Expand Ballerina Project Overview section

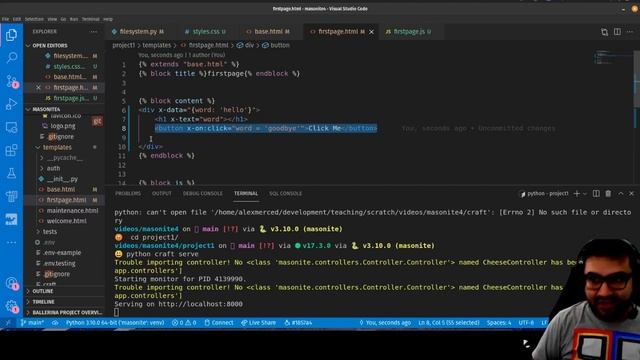(67, 312)
